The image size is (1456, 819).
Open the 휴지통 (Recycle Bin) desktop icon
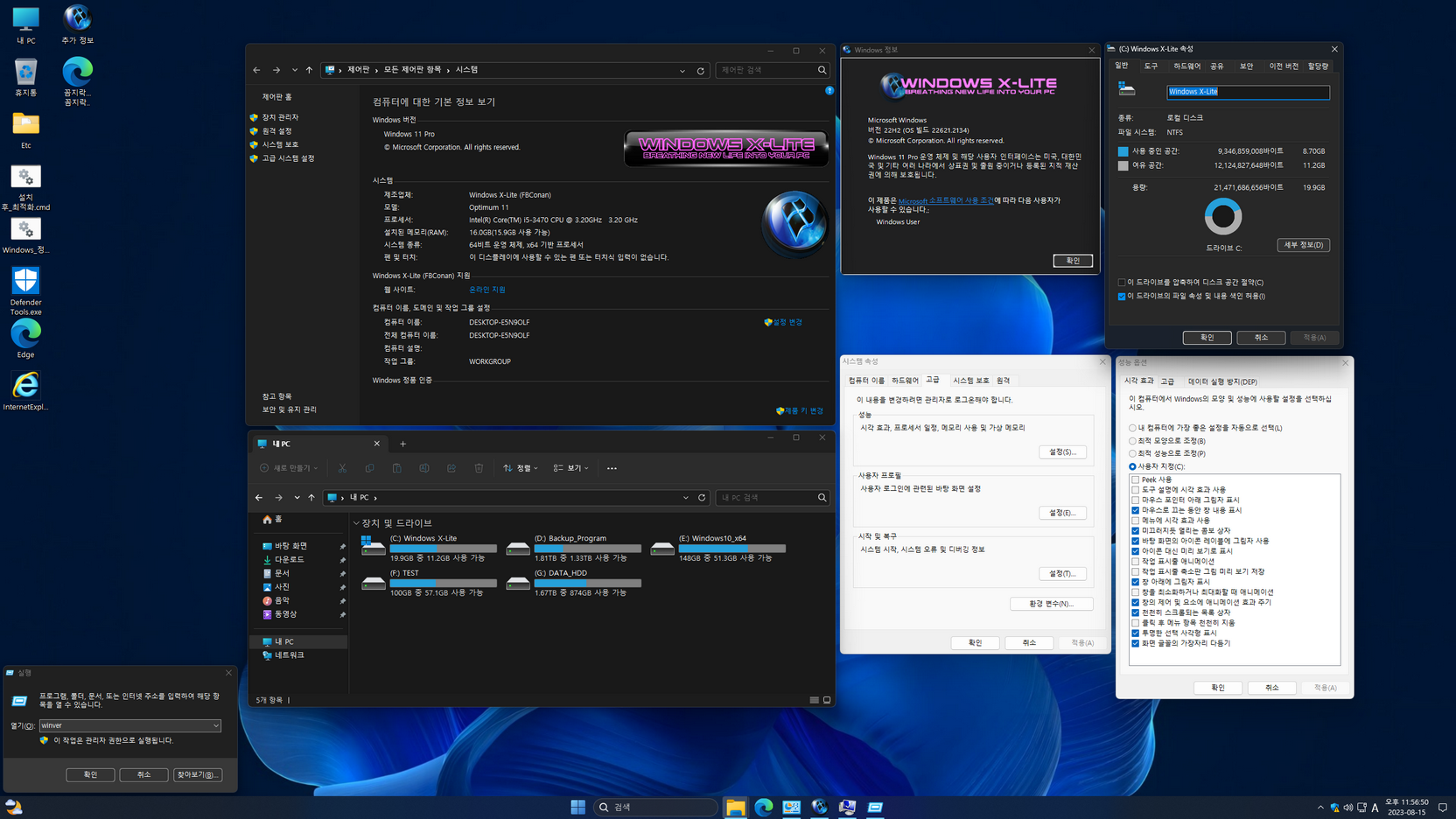point(25,77)
